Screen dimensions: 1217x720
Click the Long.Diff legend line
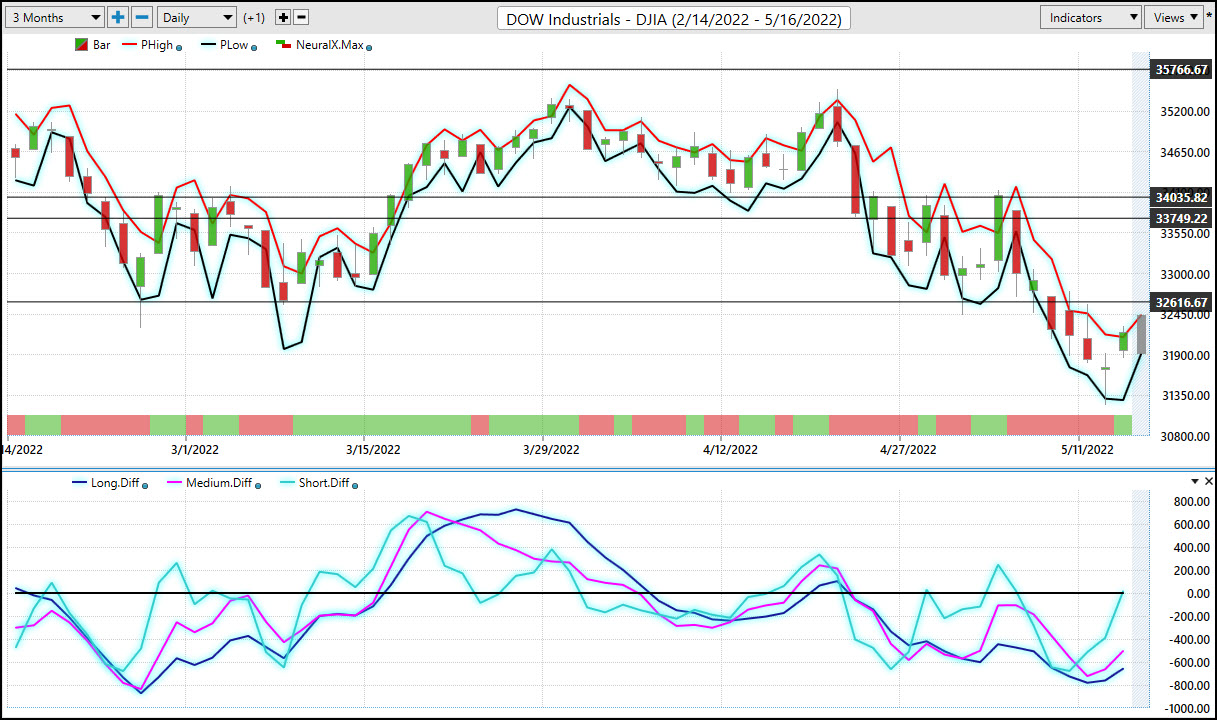(x=79, y=483)
